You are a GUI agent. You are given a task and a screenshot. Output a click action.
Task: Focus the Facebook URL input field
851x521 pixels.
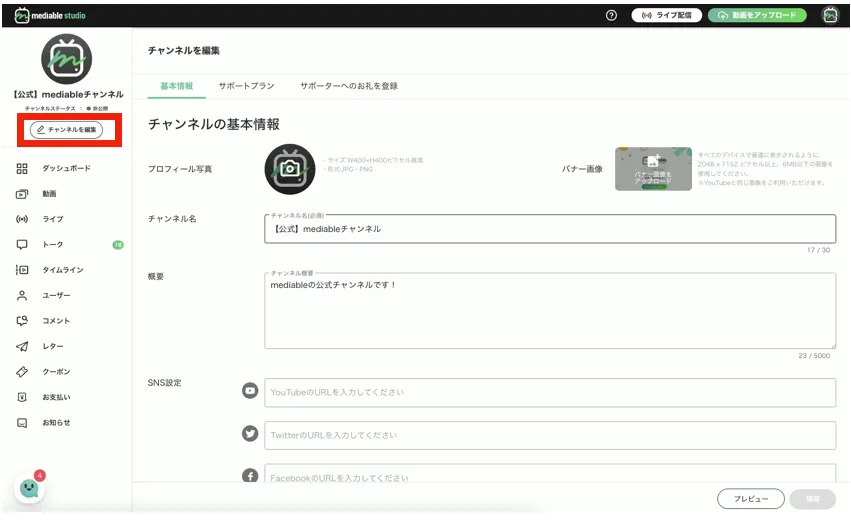pyautogui.click(x=550, y=473)
